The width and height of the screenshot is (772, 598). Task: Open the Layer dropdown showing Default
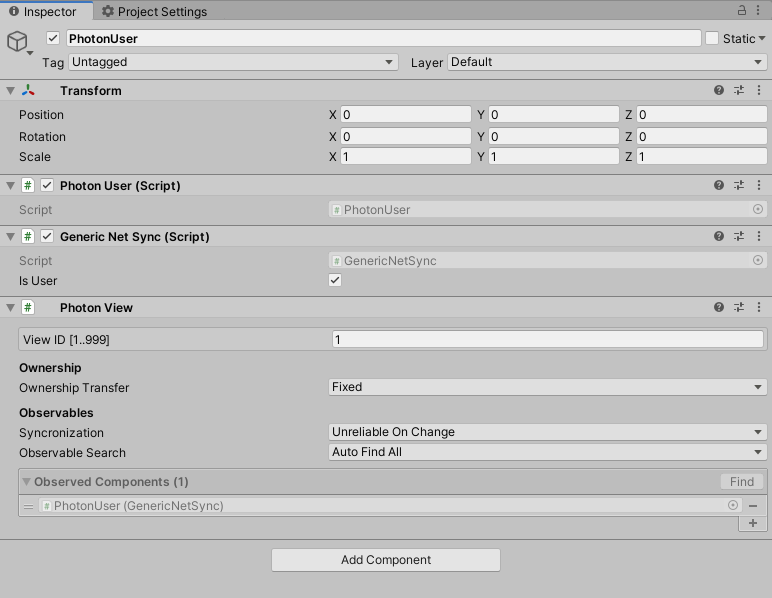[x=607, y=62]
